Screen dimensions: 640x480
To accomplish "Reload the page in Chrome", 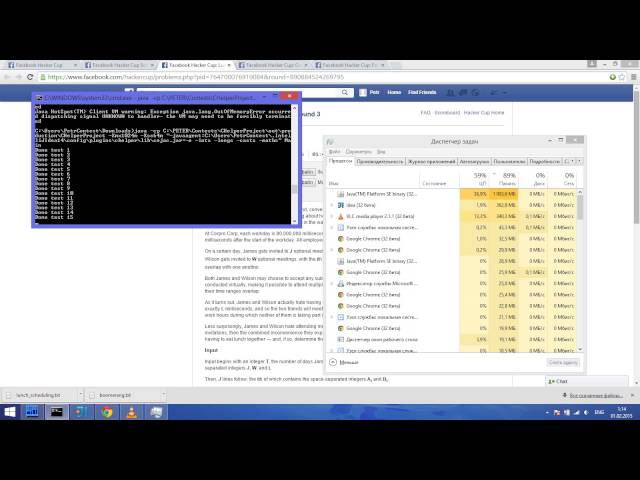I will coord(29,77).
